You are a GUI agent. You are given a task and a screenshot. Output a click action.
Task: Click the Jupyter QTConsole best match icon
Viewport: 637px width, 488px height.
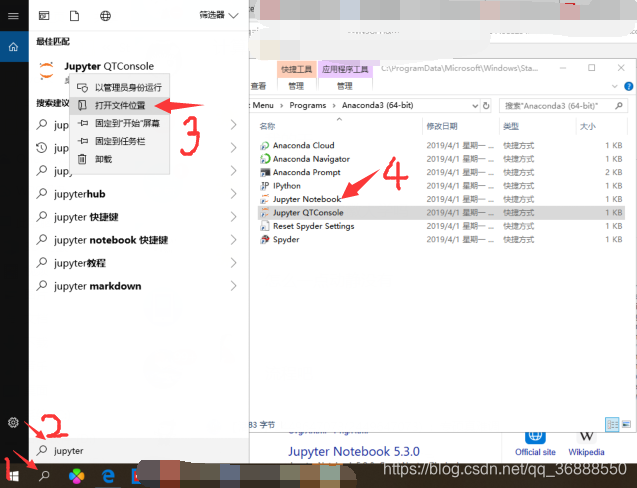click(x=46, y=70)
